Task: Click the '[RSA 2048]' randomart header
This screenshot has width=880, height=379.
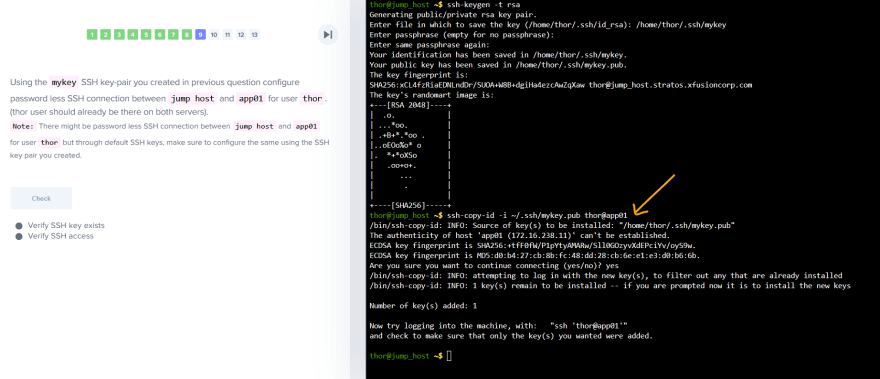Action: click(410, 105)
